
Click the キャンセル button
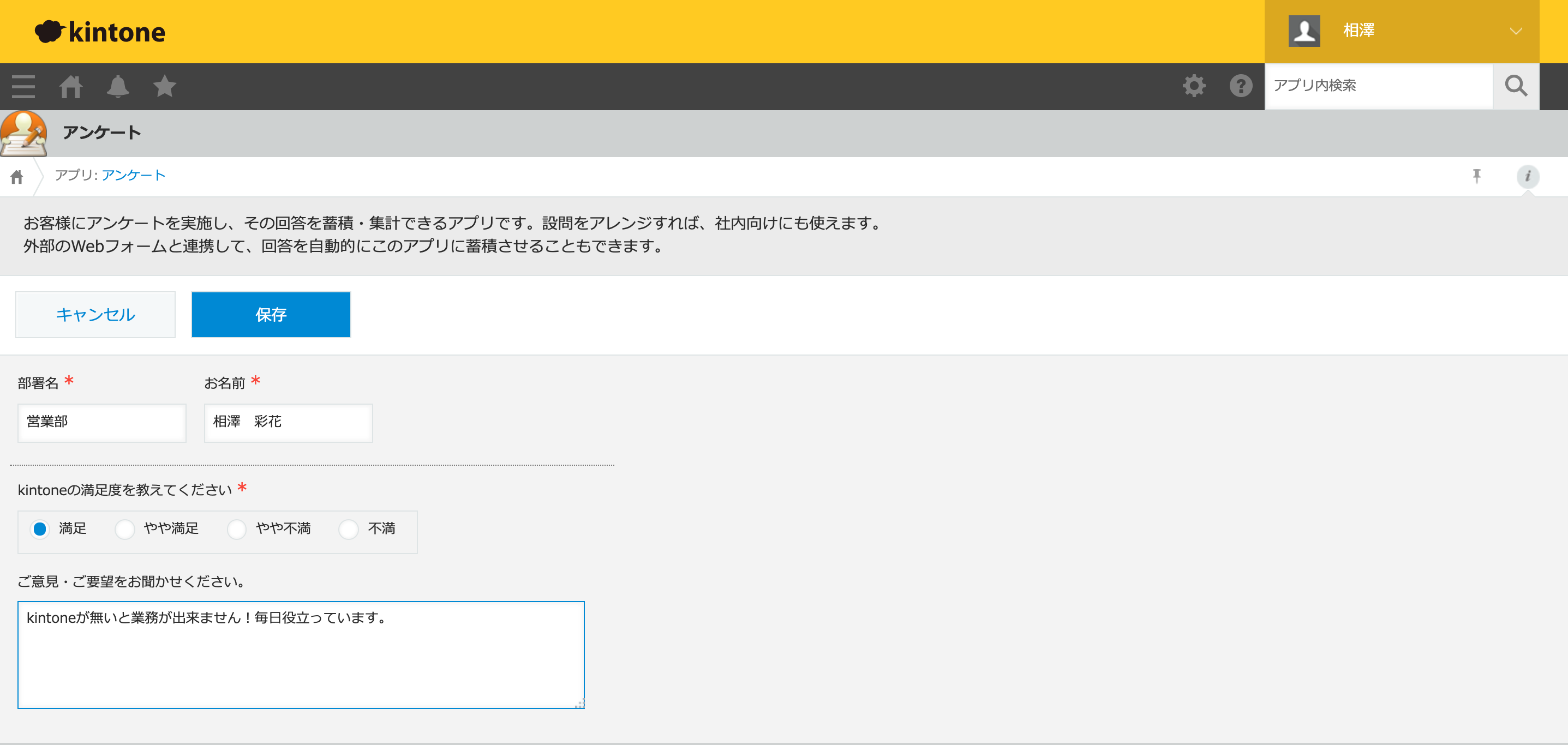click(95, 315)
